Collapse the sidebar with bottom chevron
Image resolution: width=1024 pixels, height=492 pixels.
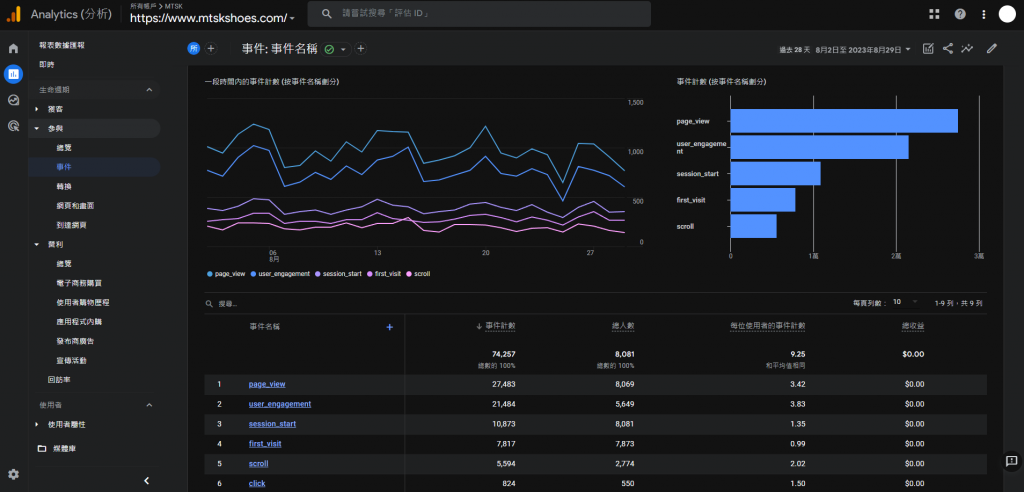(146, 480)
